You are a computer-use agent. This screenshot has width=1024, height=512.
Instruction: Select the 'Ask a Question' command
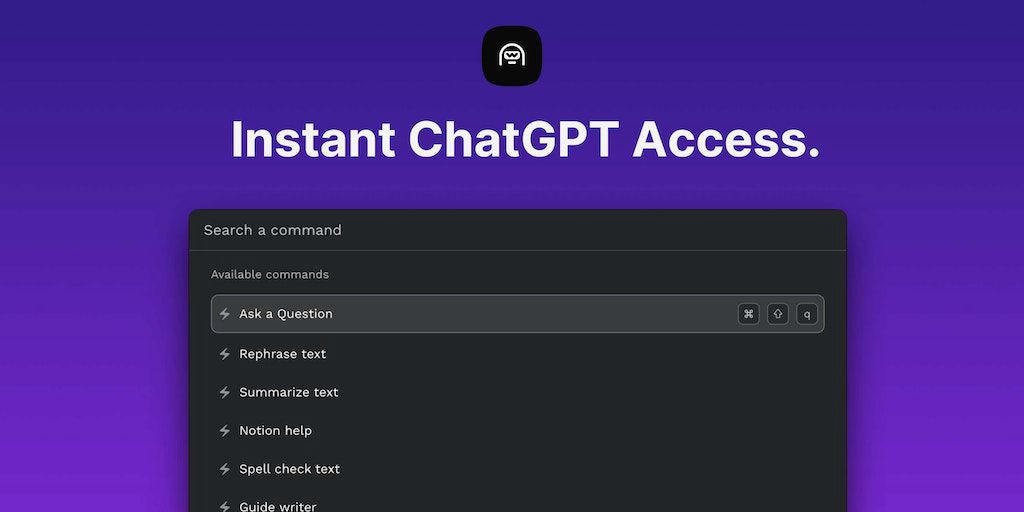point(286,314)
